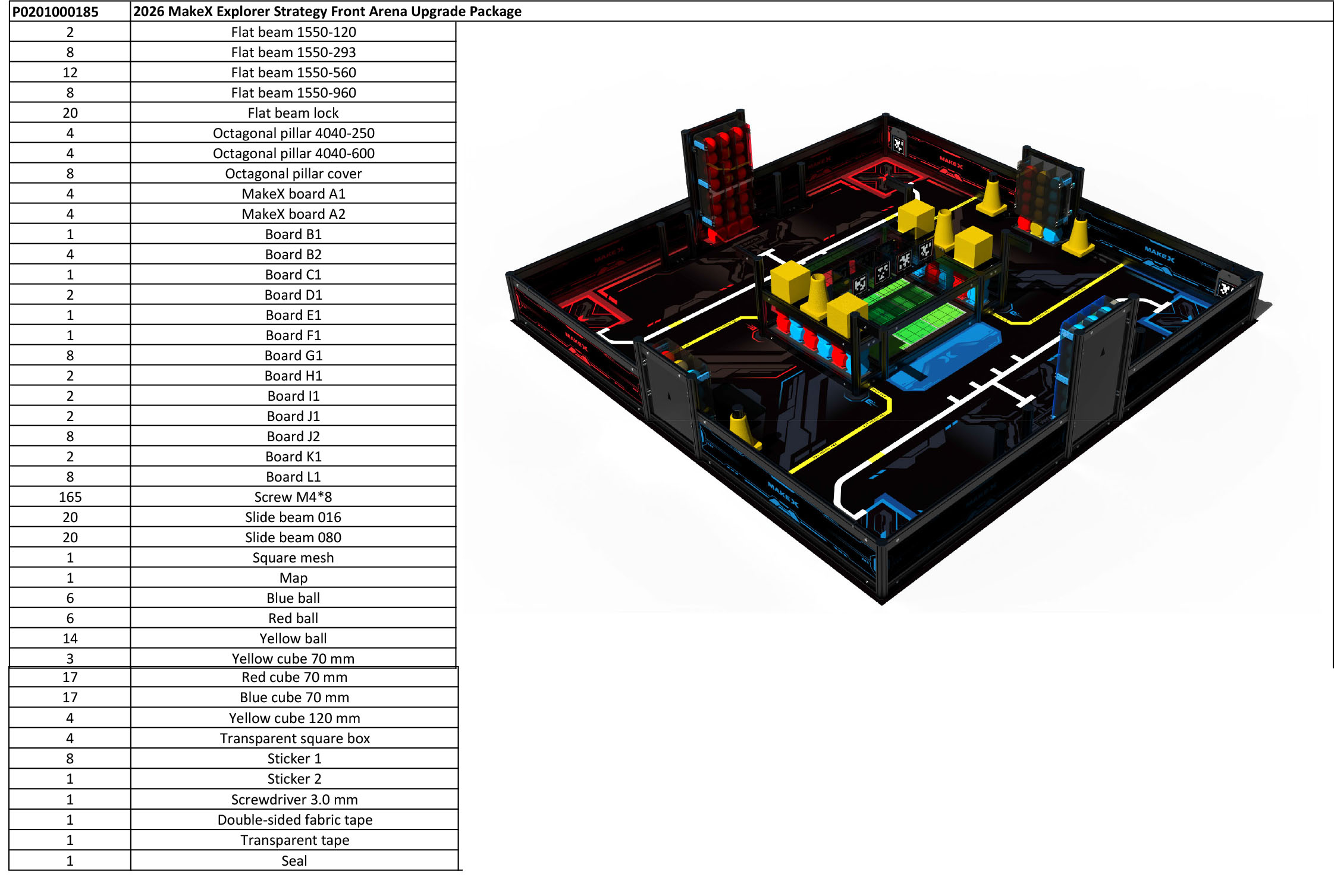This screenshot has height=896, width=1334.
Task: Click the '2026 MakeX Explorer Strategy Front Arena Upgrade Package' title
Action: pos(327,11)
